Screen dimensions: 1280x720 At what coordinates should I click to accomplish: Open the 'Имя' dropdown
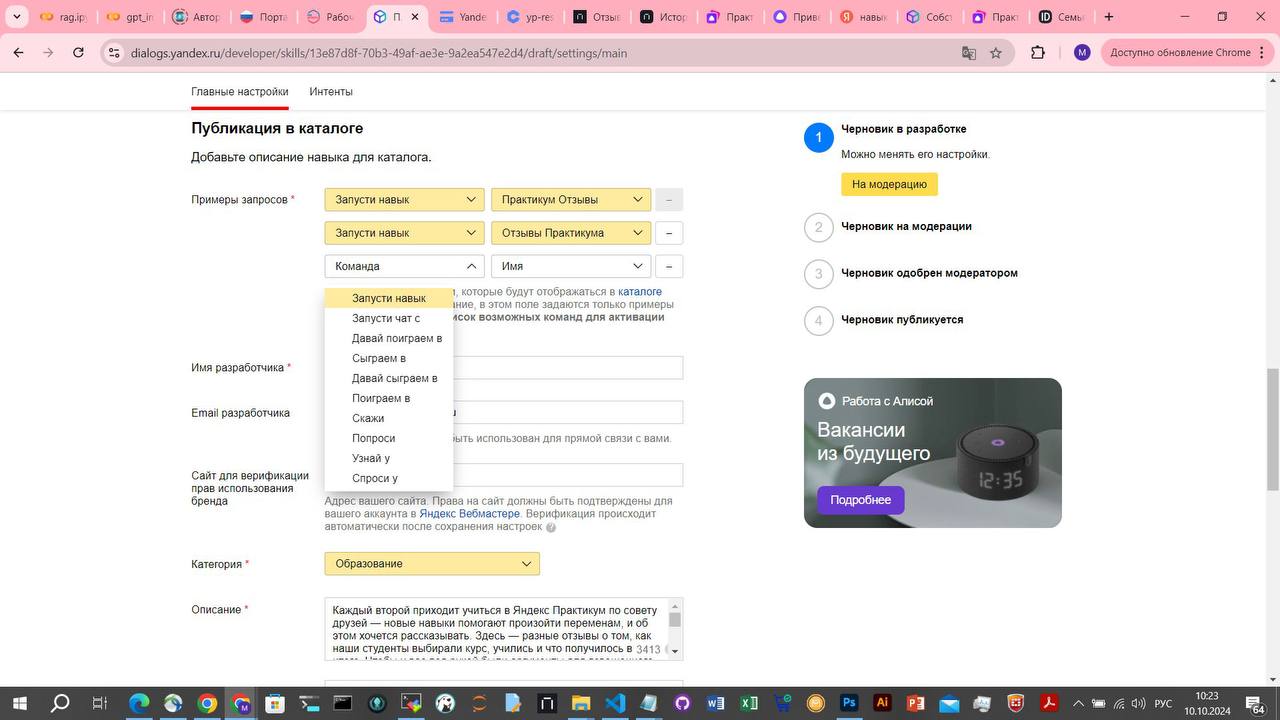click(571, 266)
